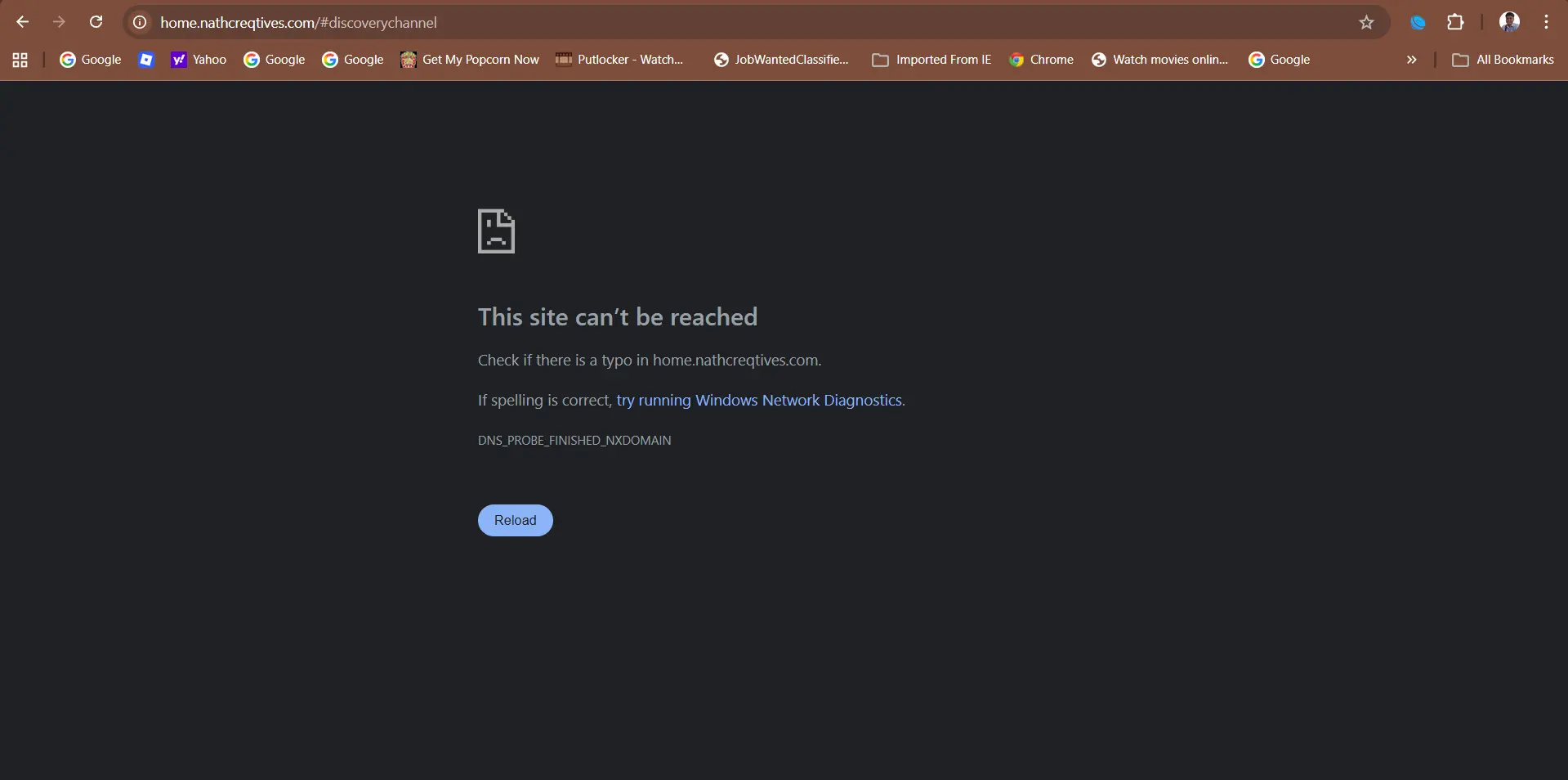1568x780 pixels.
Task: Open Chrome three-dot menu
Action: [x=1546, y=22]
